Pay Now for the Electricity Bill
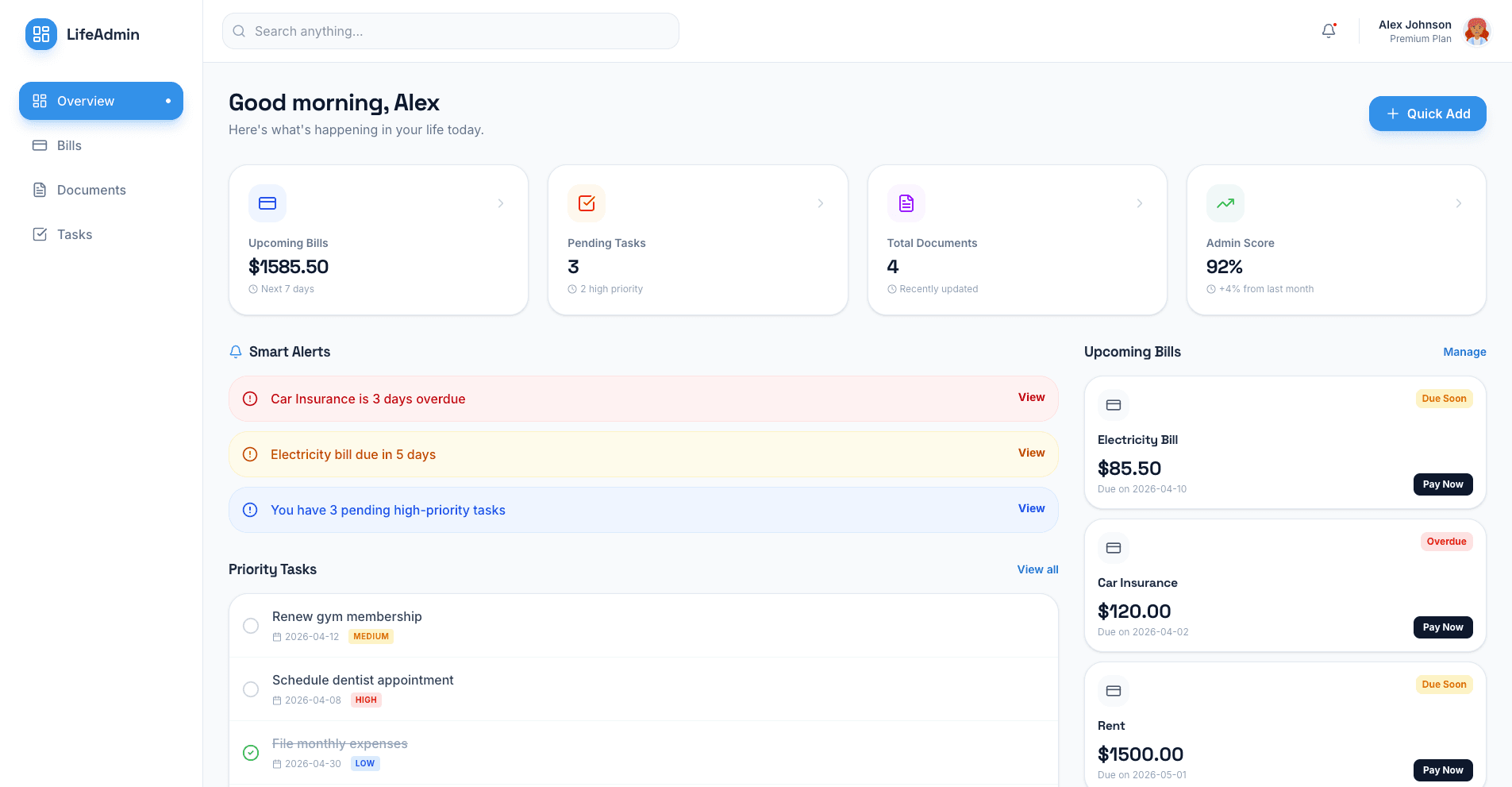This screenshot has width=1512, height=787. click(1443, 484)
